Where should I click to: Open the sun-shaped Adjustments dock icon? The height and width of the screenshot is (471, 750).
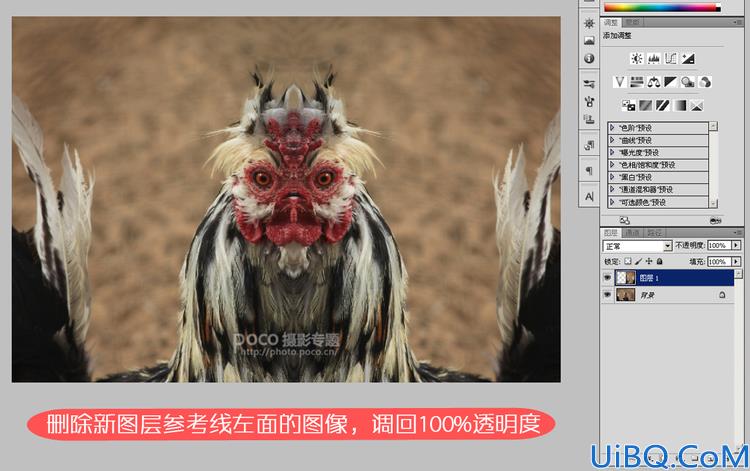pos(589,23)
